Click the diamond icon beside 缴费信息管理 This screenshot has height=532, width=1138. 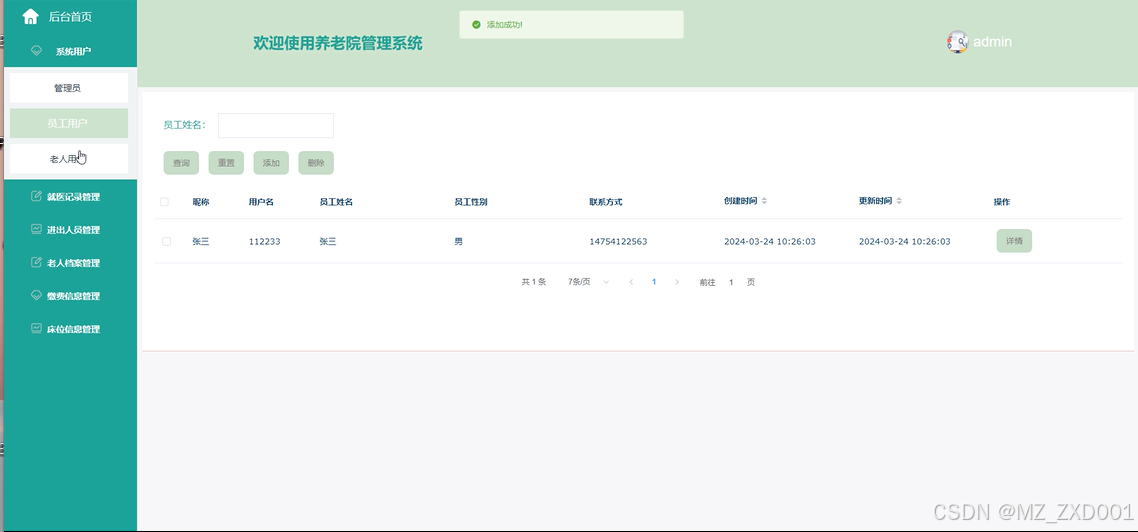pyautogui.click(x=36, y=295)
